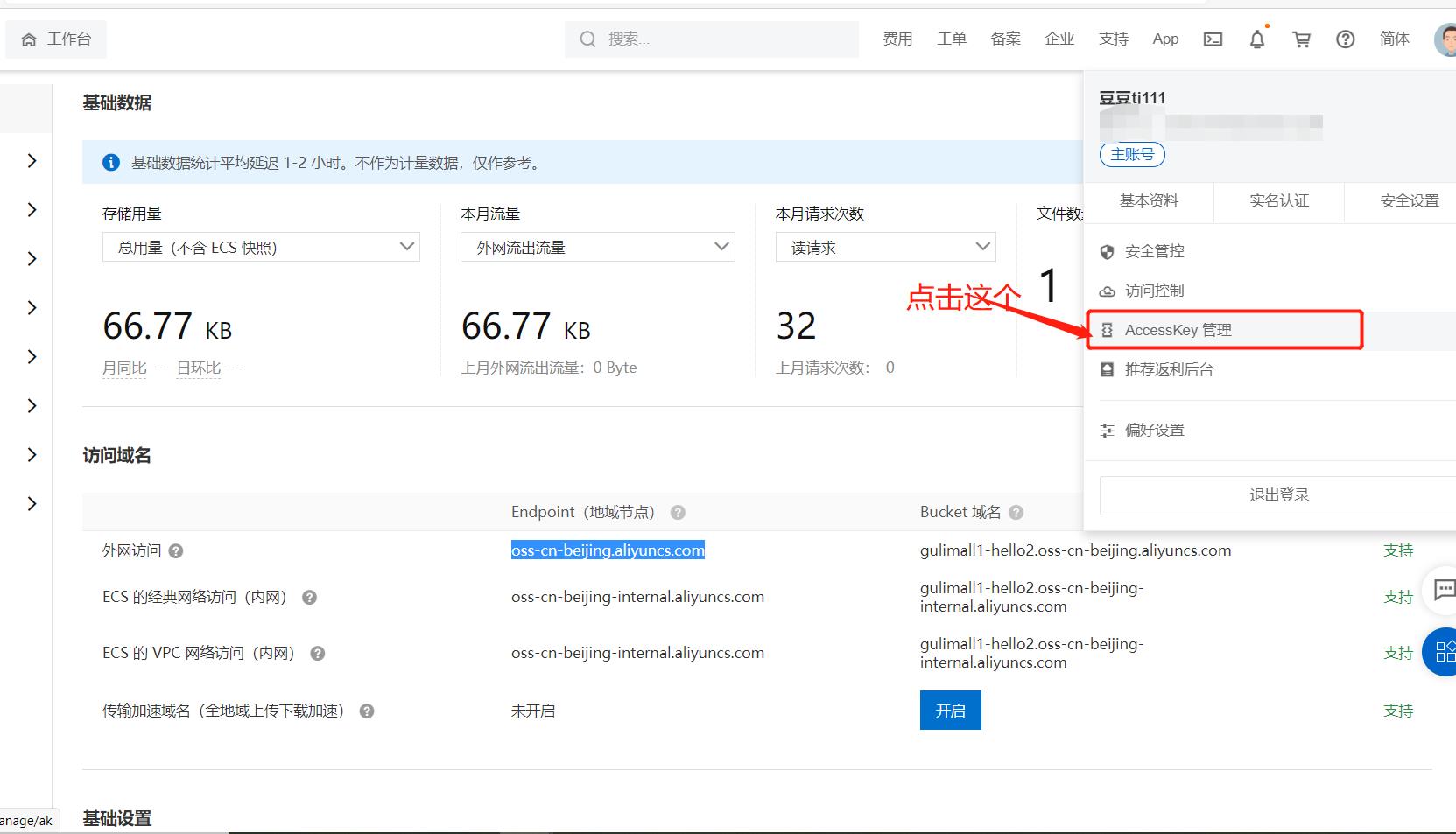Click help icon next to 传输加速域名
1456x834 pixels.
(367, 711)
